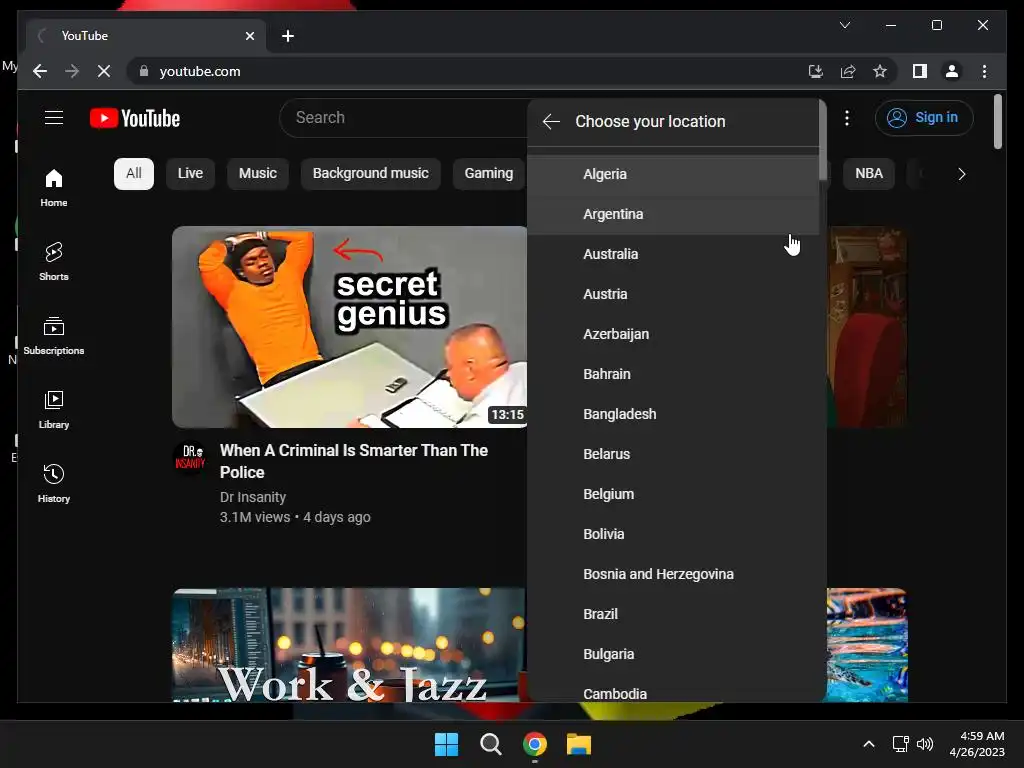
Task: Select the Gaming category chip
Action: 488,174
